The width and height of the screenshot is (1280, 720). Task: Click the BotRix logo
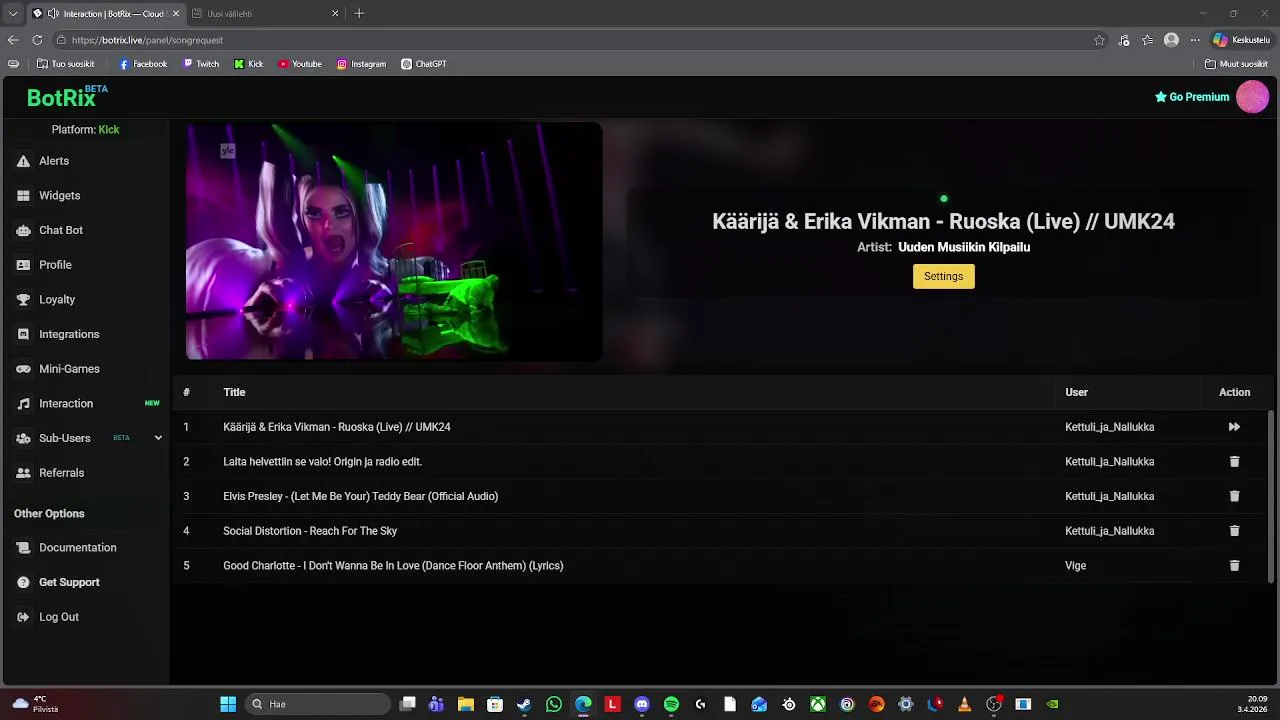67,97
